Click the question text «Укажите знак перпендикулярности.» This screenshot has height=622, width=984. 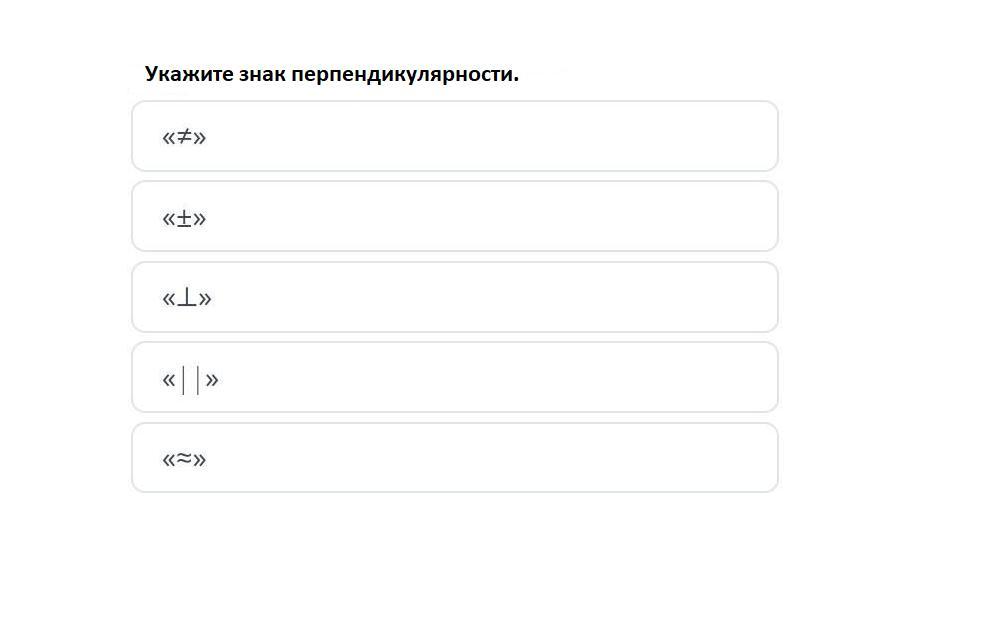332,74
